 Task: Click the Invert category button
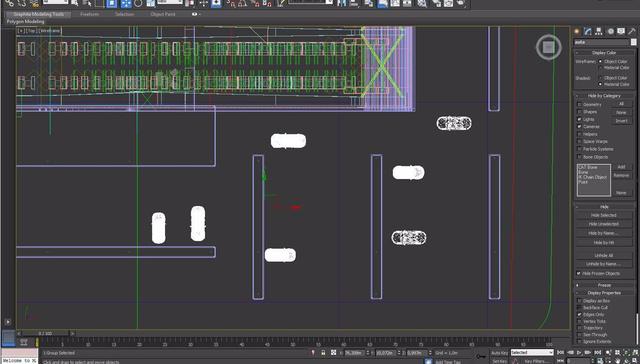tap(621, 121)
